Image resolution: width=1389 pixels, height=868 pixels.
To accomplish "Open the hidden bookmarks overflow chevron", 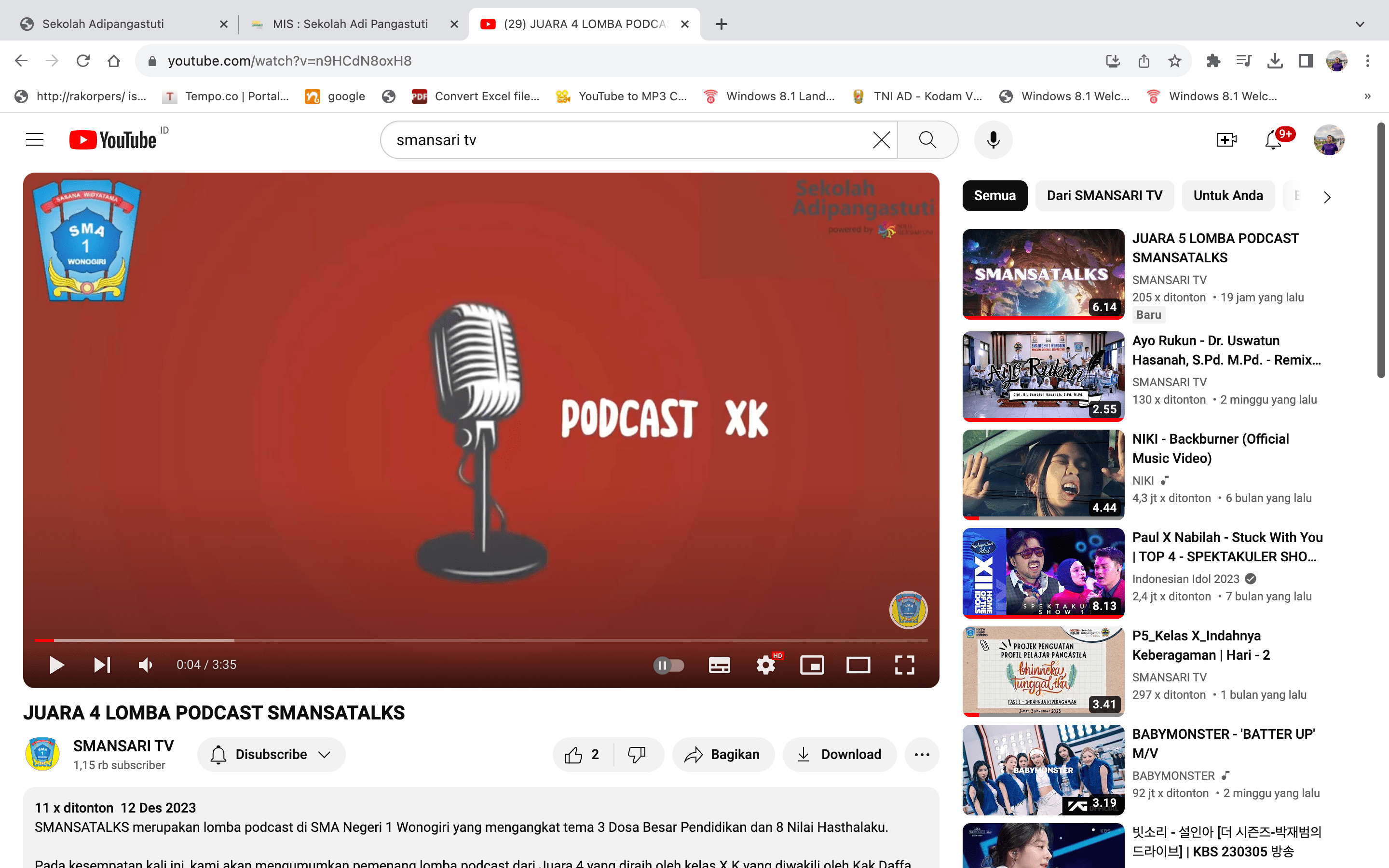I will [1367, 96].
